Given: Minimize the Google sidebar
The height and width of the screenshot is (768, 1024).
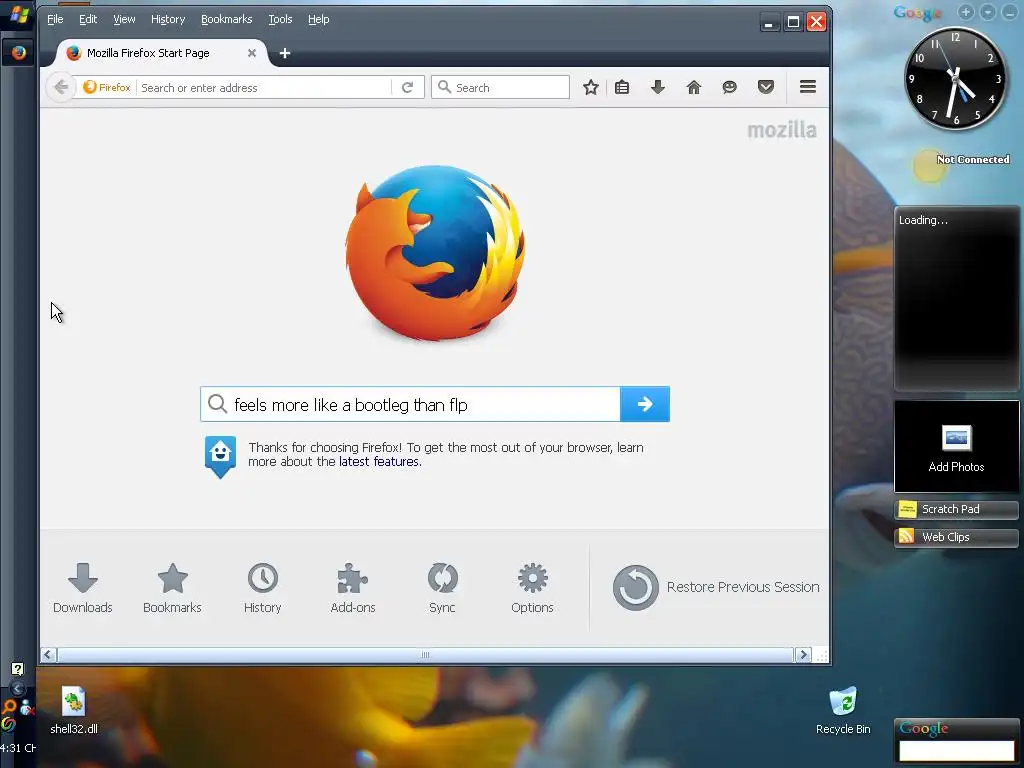Looking at the screenshot, I should click(x=1010, y=12).
